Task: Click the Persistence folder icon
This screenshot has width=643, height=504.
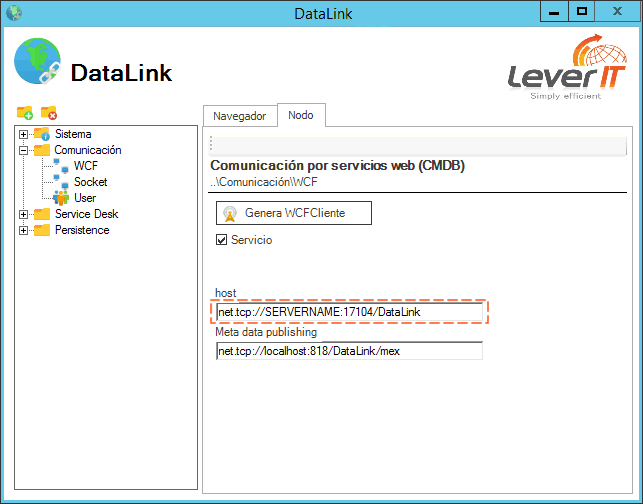Action: pyautogui.click(x=41, y=230)
